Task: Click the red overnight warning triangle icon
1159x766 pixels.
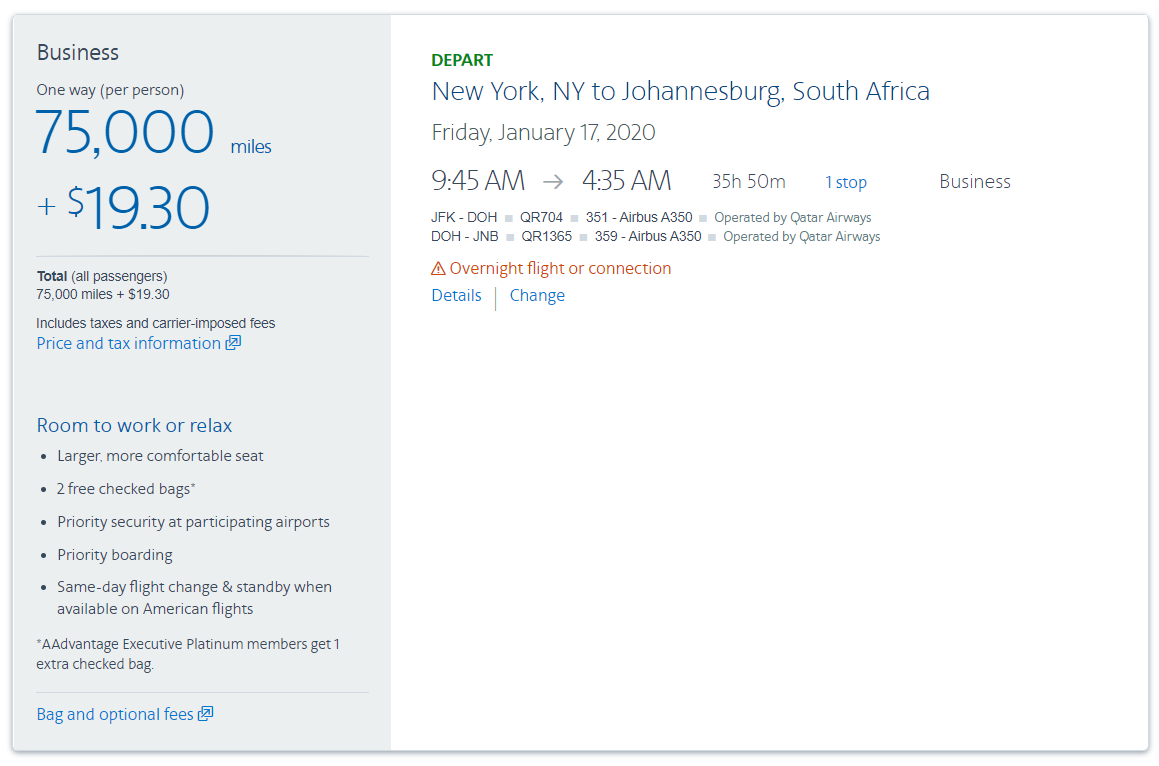Action: pos(438,268)
